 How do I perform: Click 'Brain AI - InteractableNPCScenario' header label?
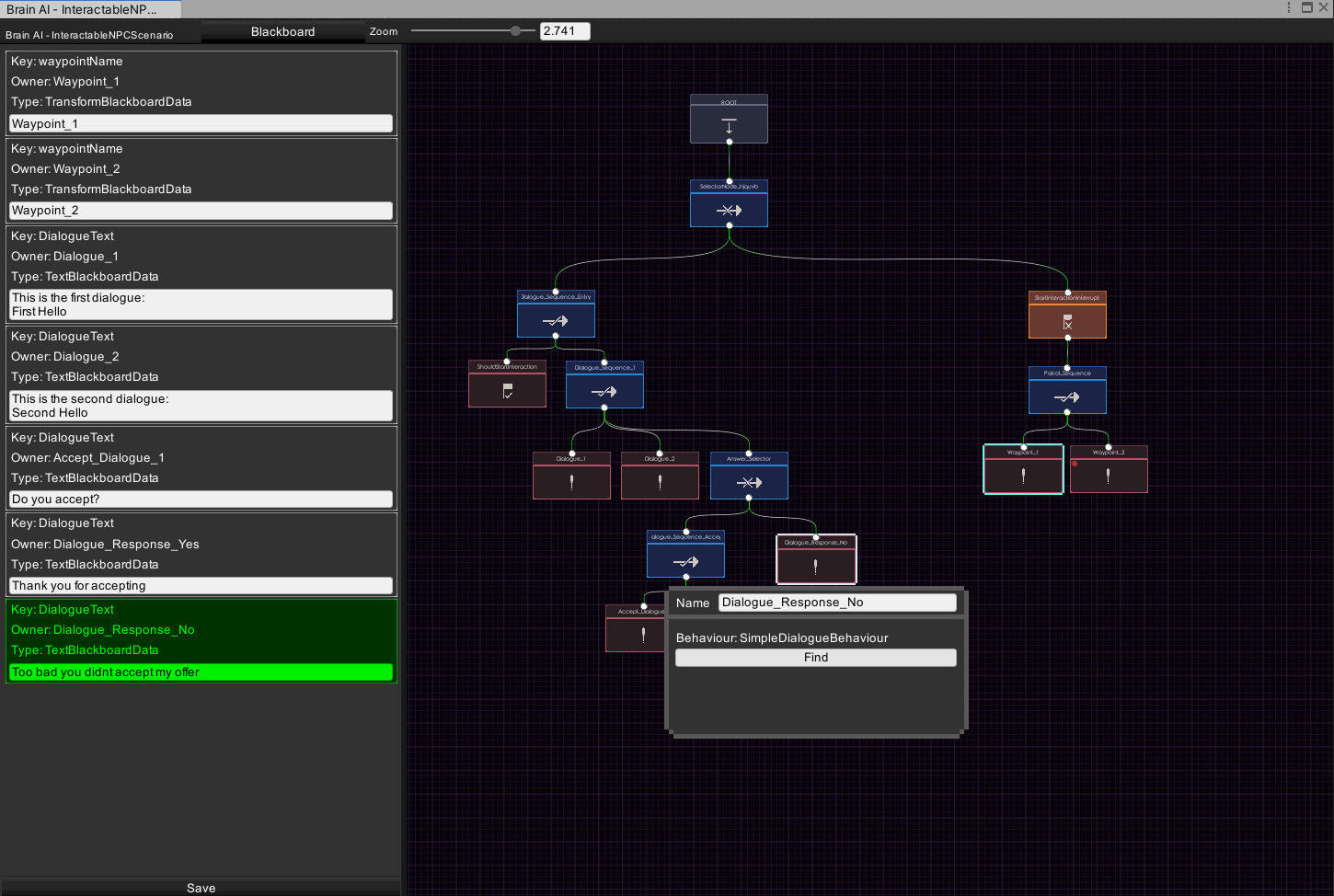[89, 35]
